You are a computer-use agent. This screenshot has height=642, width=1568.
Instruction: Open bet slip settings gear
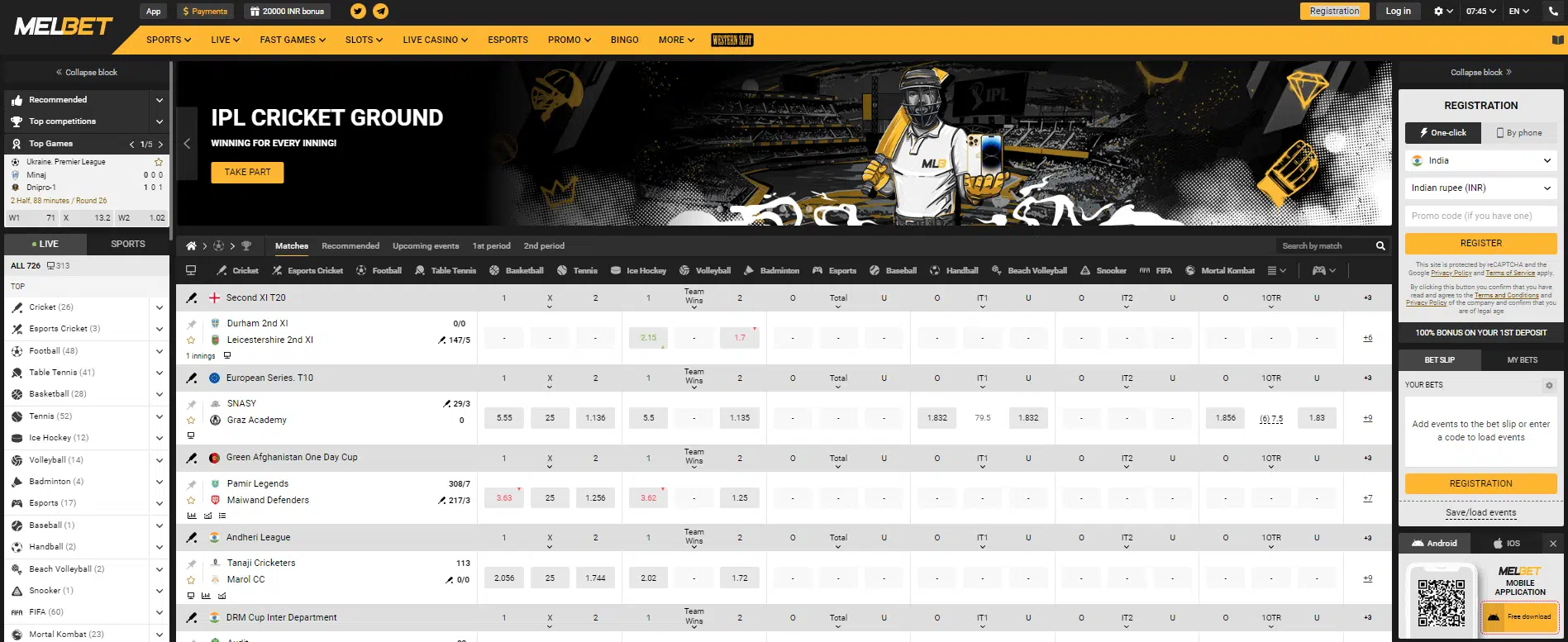pos(1549,385)
